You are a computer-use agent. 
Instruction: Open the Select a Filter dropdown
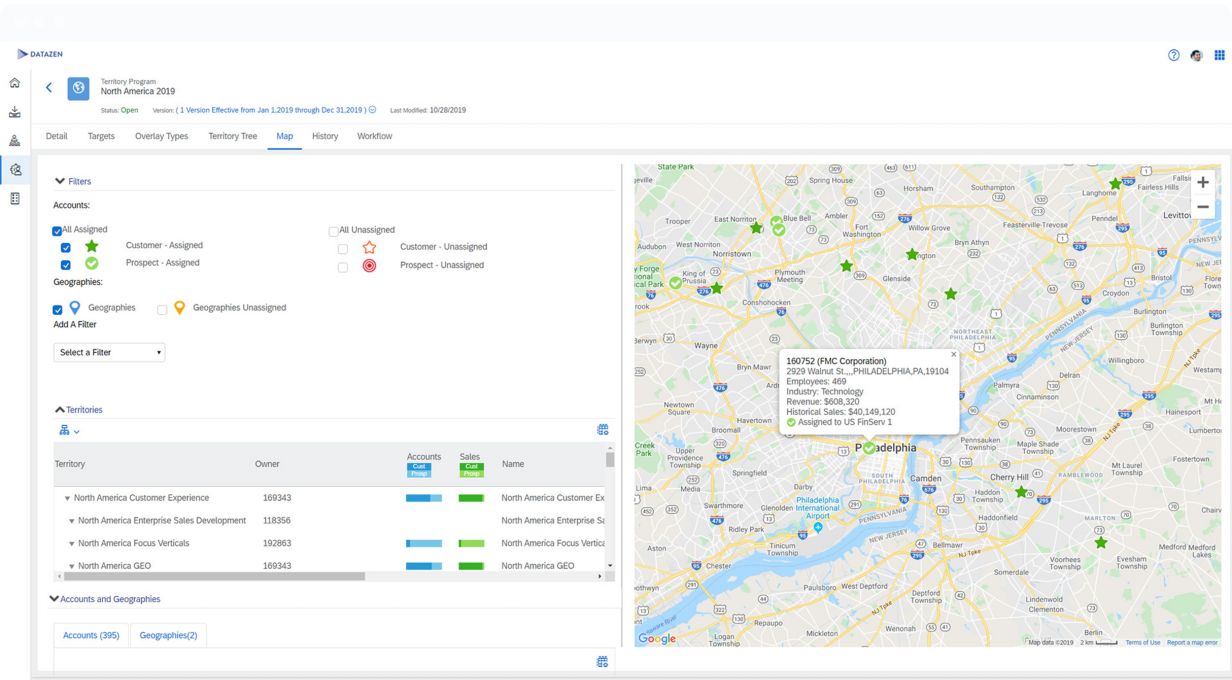[109, 353]
